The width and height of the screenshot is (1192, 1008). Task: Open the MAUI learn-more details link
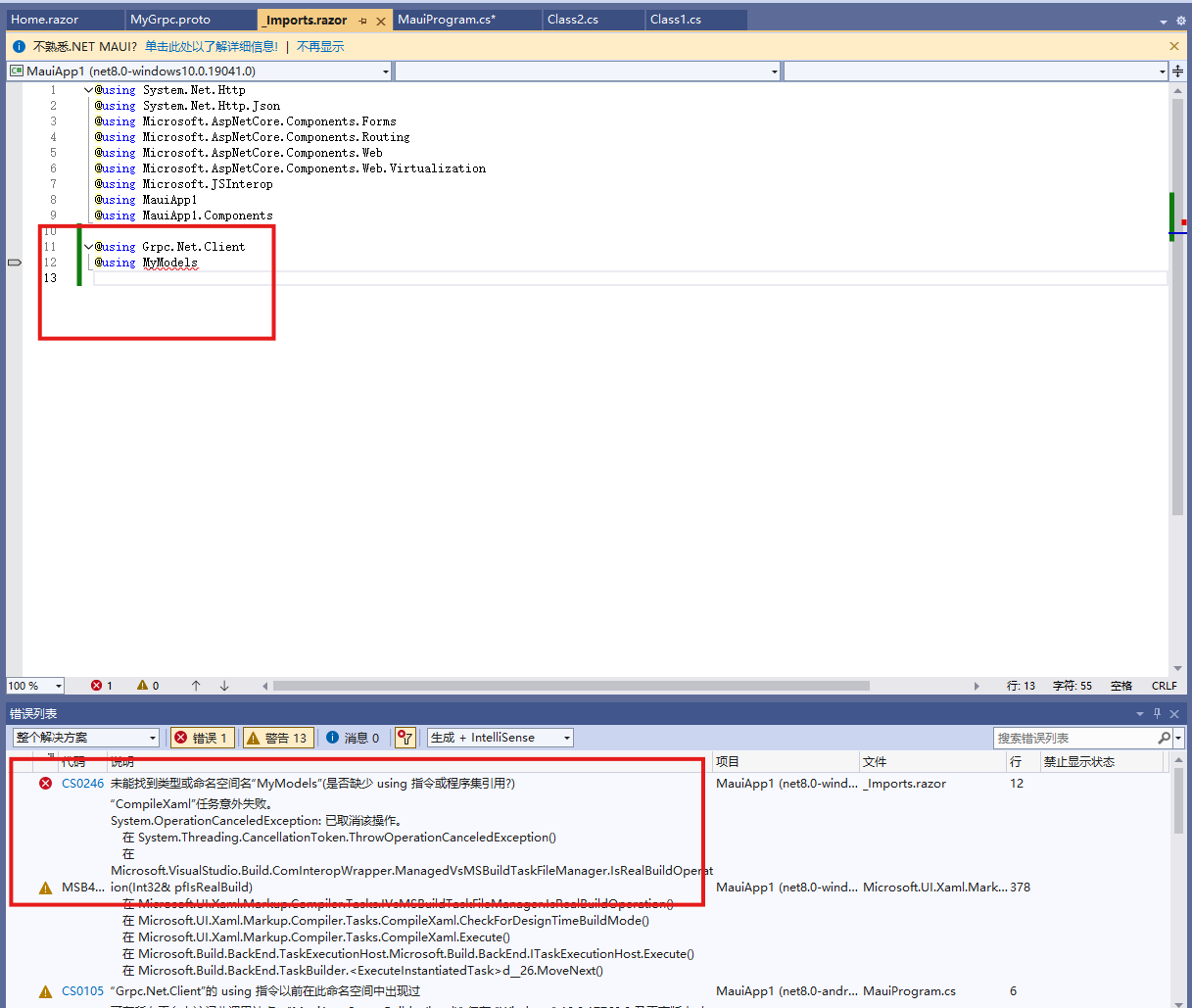pos(212,46)
